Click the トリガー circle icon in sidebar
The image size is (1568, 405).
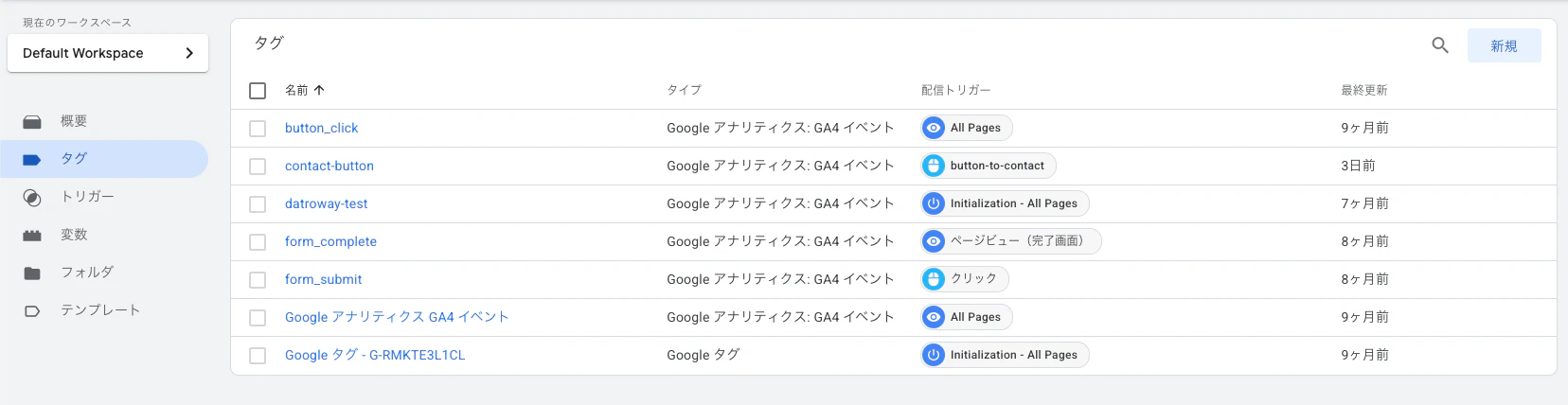point(32,198)
